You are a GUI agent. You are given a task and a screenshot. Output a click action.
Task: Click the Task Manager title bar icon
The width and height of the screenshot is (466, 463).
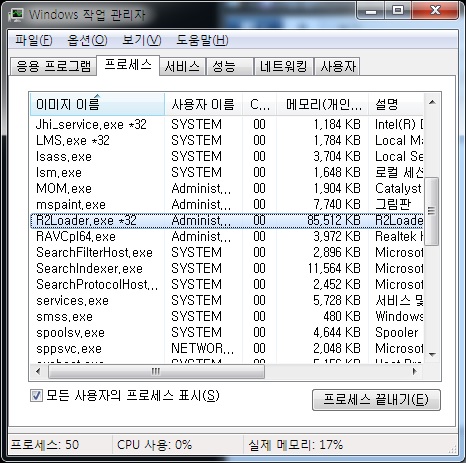[15, 15]
